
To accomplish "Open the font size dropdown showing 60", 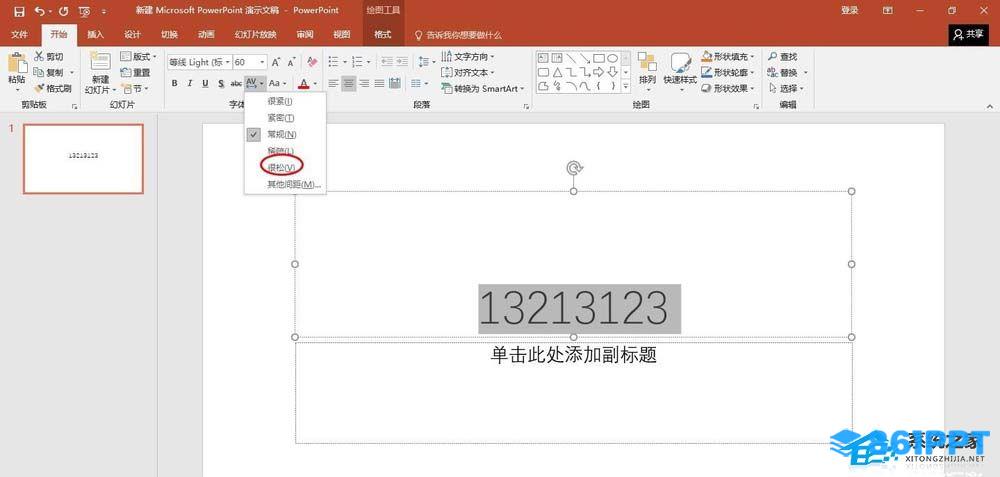I will 262,62.
